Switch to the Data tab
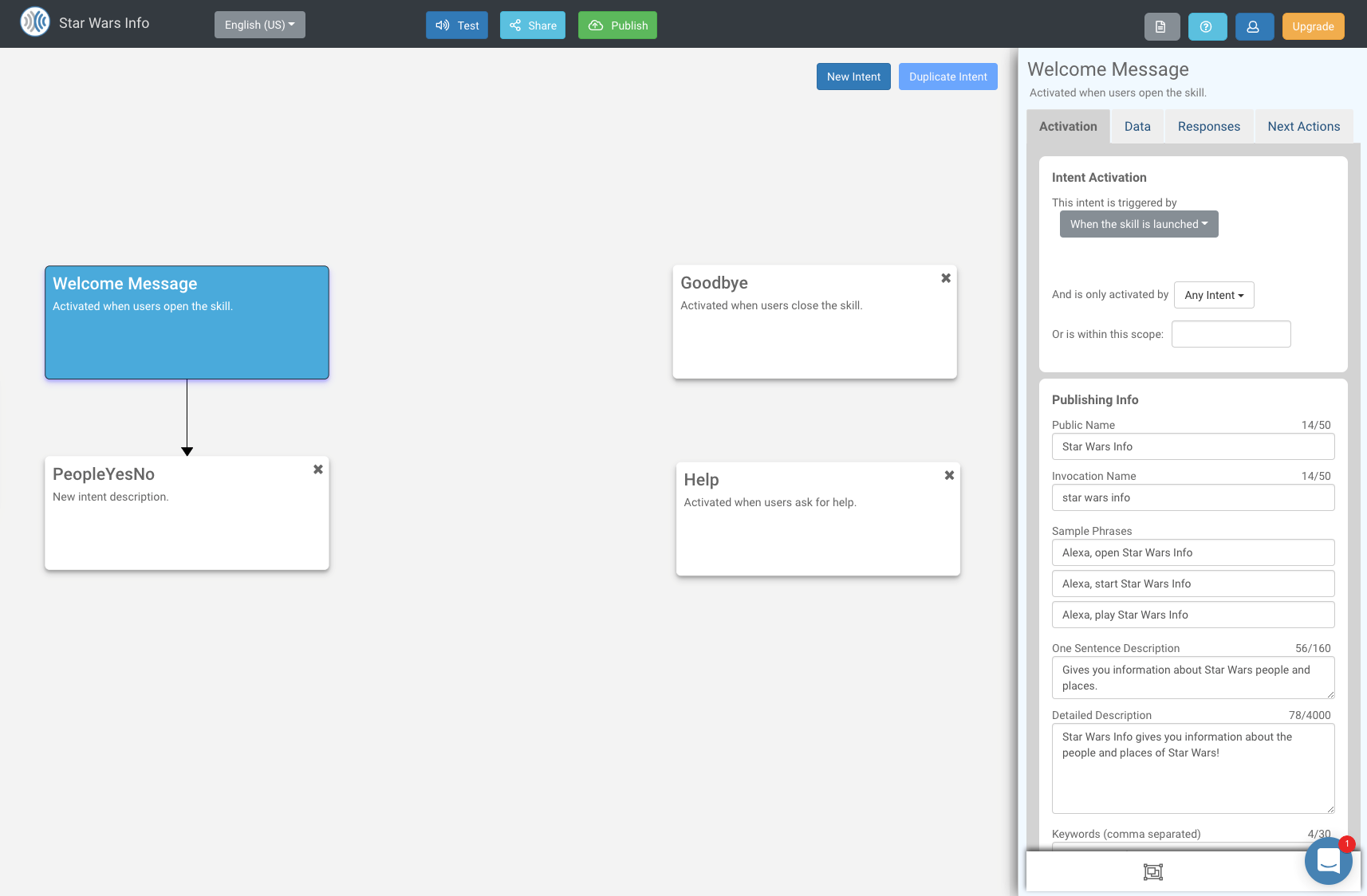1367x896 pixels. [1137, 126]
